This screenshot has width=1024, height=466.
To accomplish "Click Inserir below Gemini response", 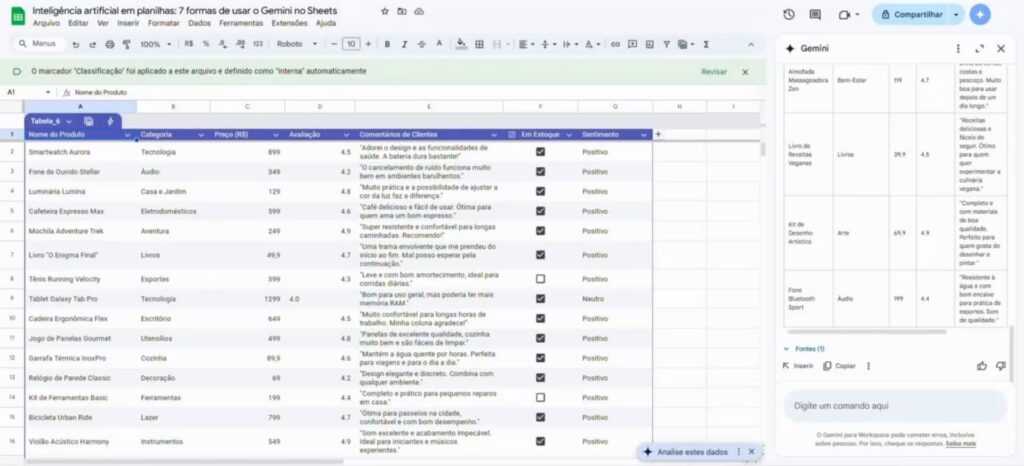I will pos(798,366).
